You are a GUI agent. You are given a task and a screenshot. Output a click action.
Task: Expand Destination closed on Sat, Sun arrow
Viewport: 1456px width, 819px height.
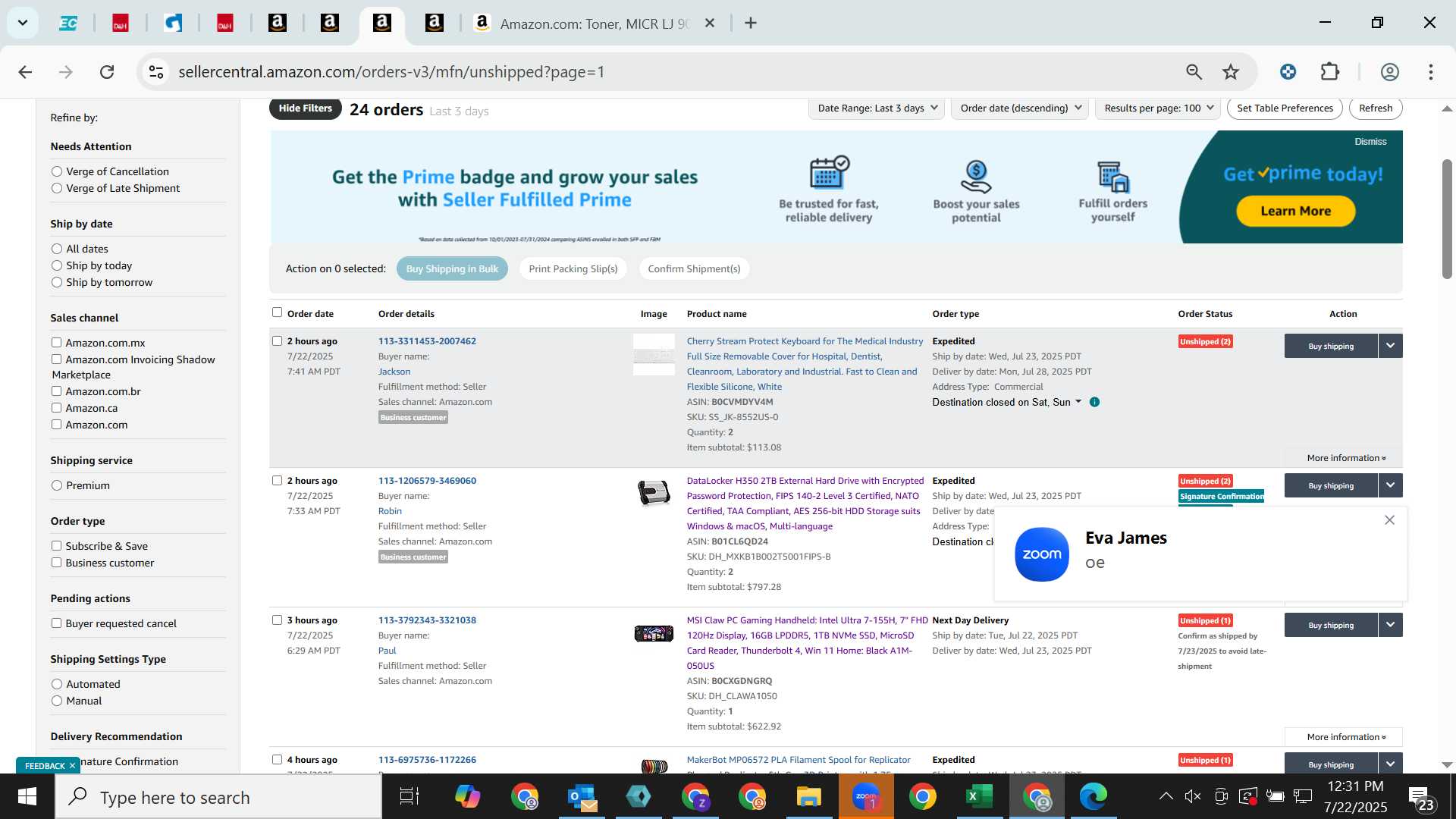tap(1078, 402)
